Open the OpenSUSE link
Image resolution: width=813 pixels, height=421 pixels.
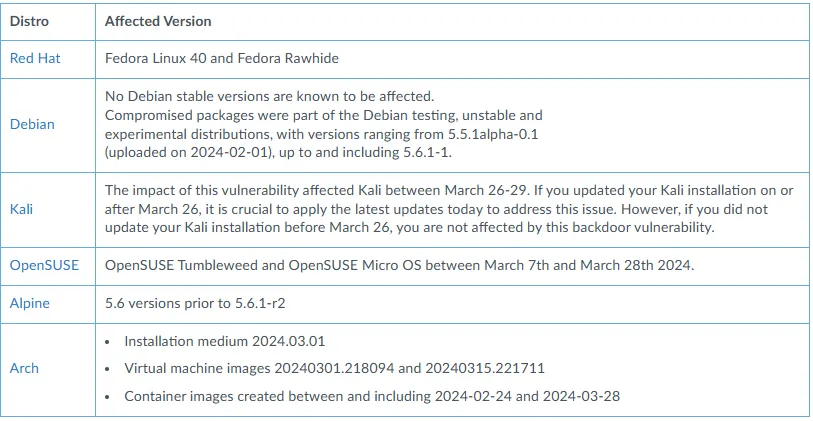tap(44, 265)
